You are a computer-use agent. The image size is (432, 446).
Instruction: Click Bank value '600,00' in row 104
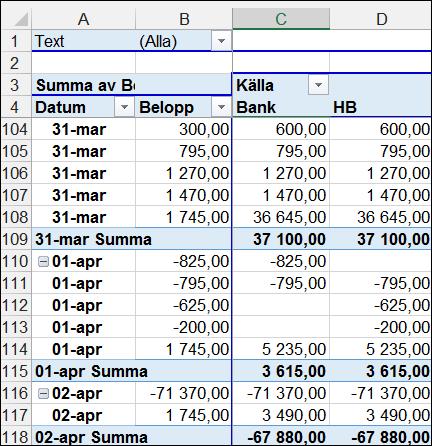click(281, 129)
